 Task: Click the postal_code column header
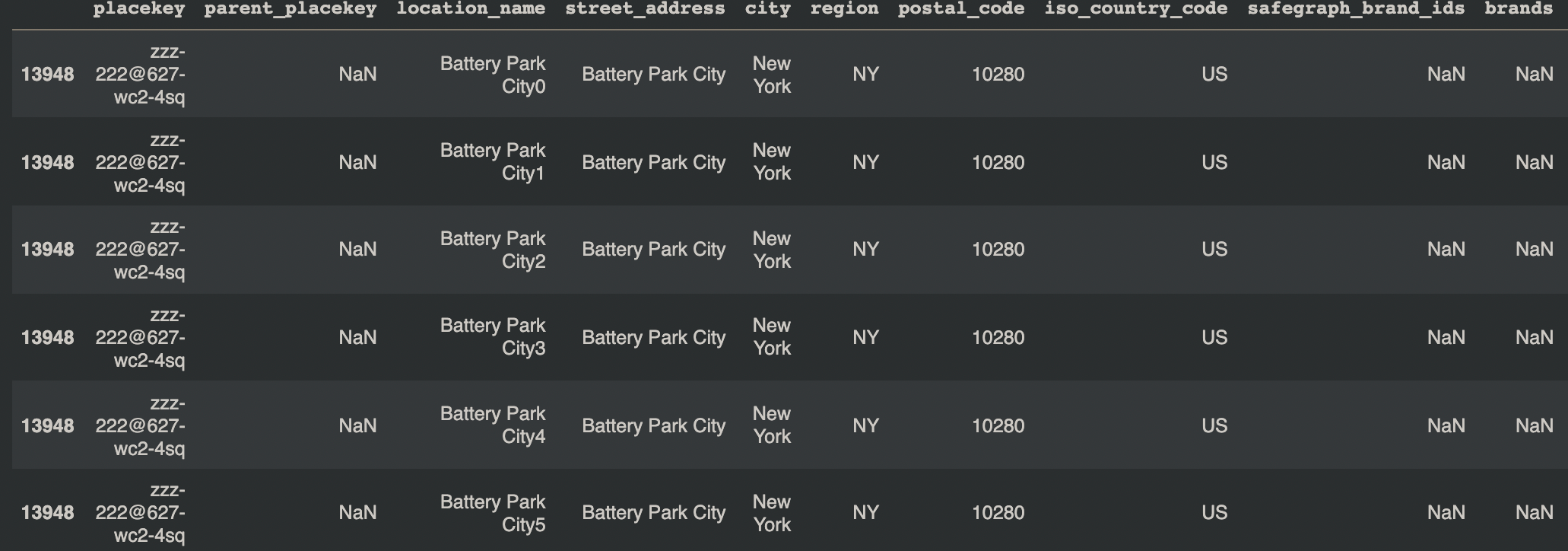click(961, 9)
